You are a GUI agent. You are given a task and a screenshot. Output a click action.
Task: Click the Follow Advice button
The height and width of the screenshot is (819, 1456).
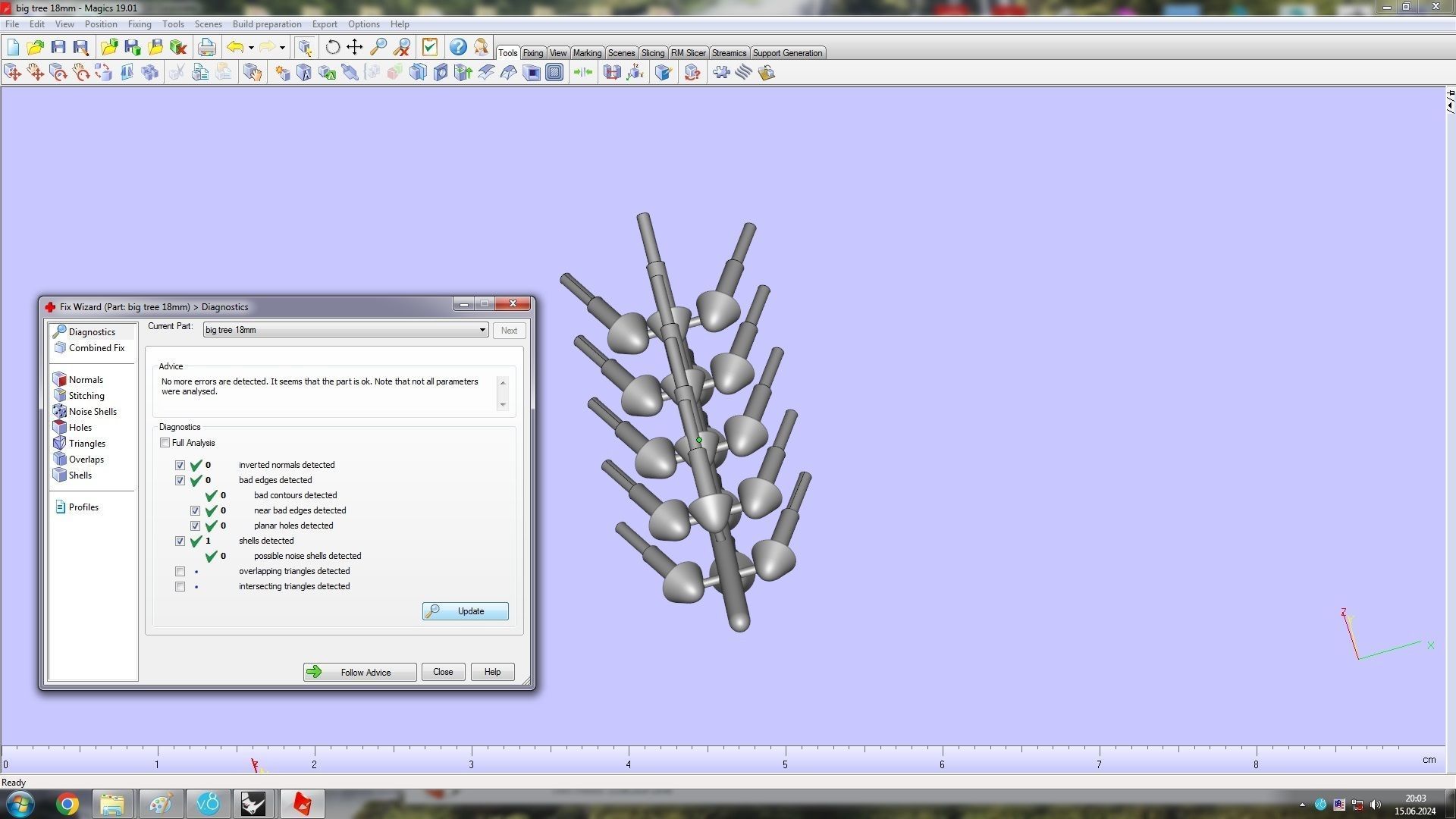coord(359,673)
